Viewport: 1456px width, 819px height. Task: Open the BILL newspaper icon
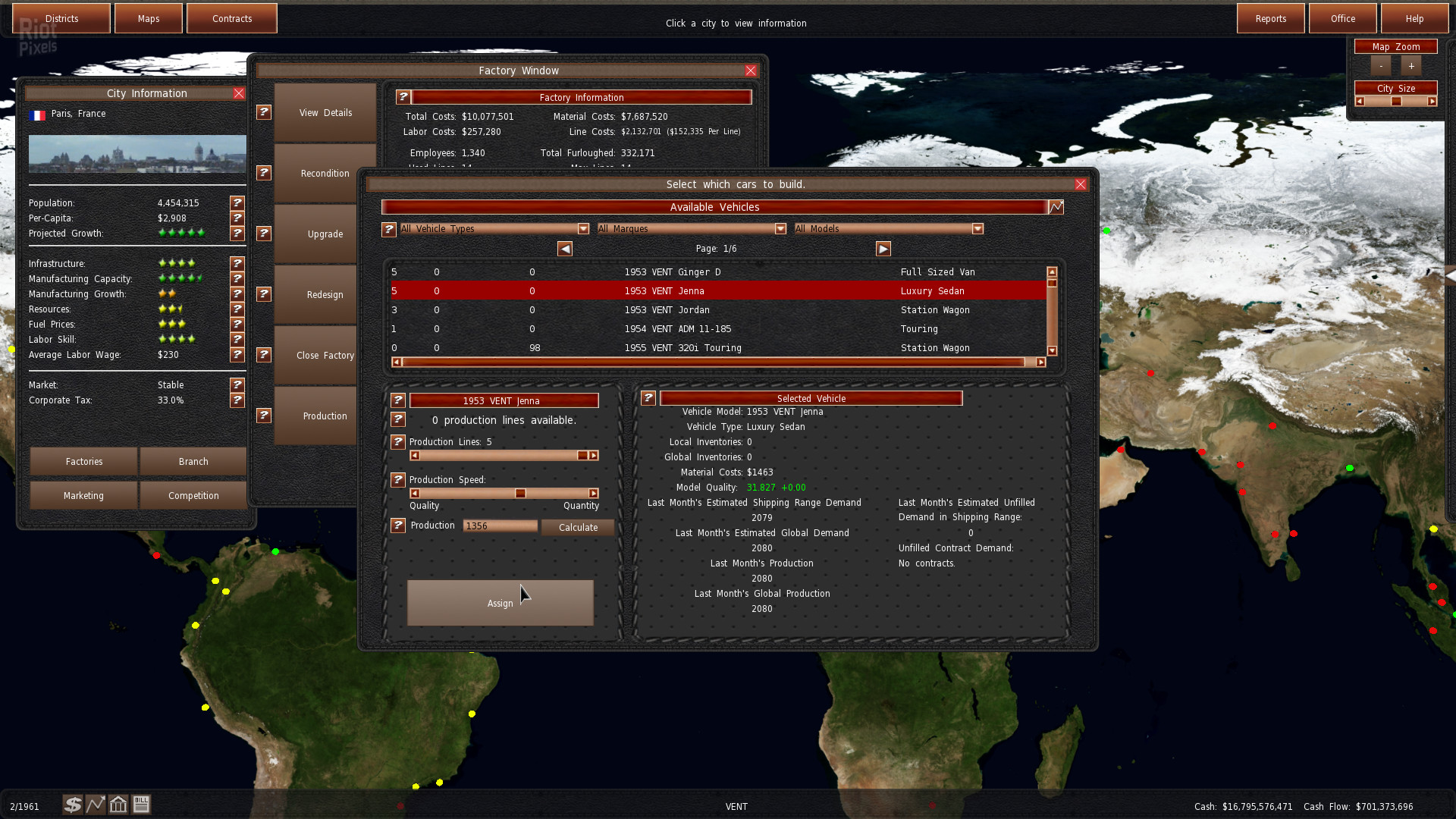coord(141,804)
